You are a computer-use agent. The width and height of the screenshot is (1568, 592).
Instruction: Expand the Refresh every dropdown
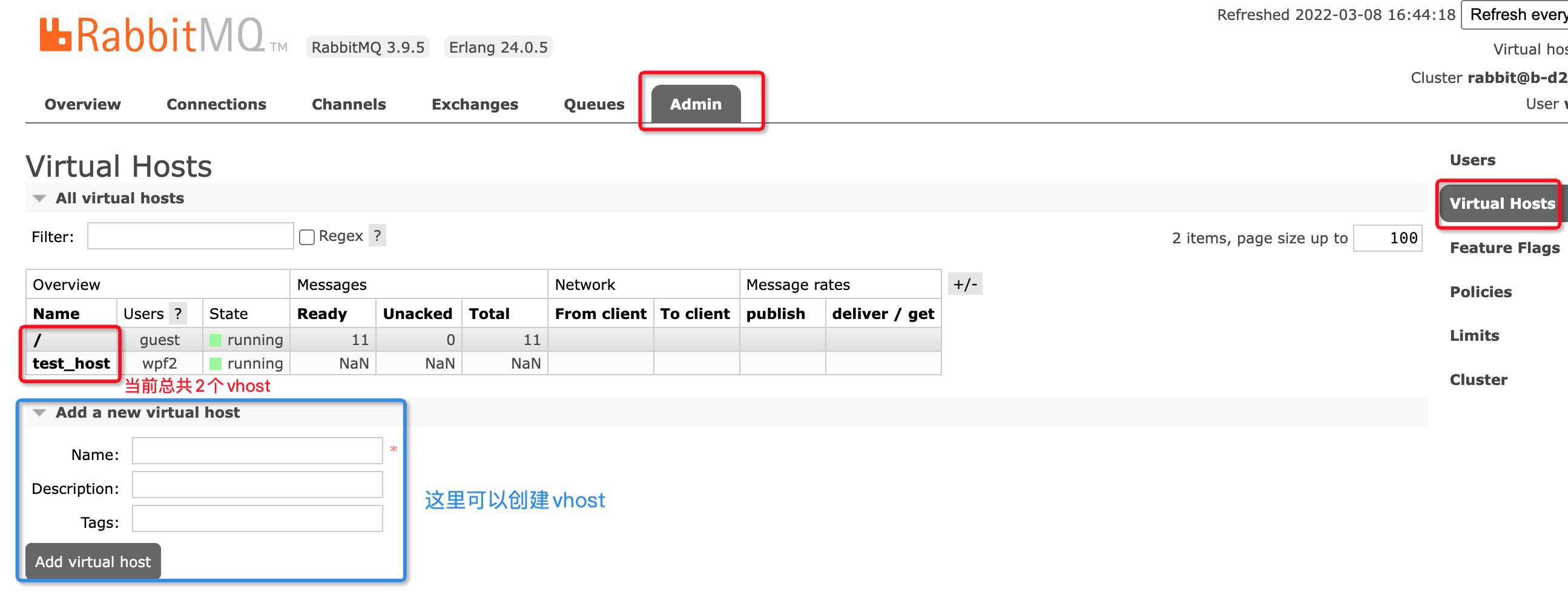click(1516, 15)
